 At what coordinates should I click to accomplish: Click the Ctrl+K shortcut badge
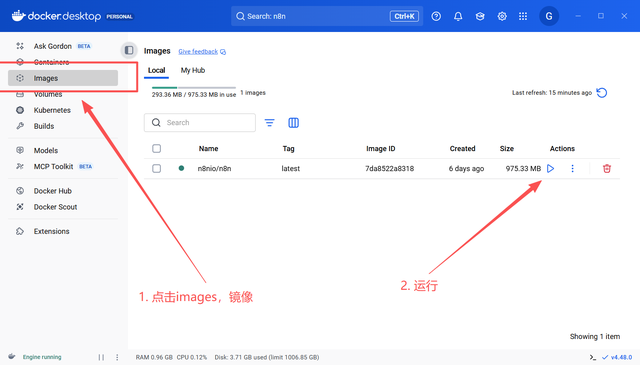[404, 16]
